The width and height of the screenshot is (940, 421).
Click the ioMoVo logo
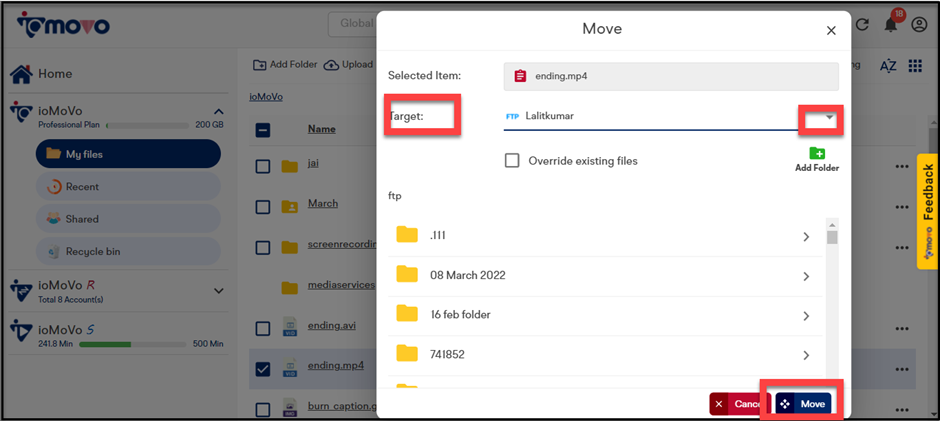63,24
